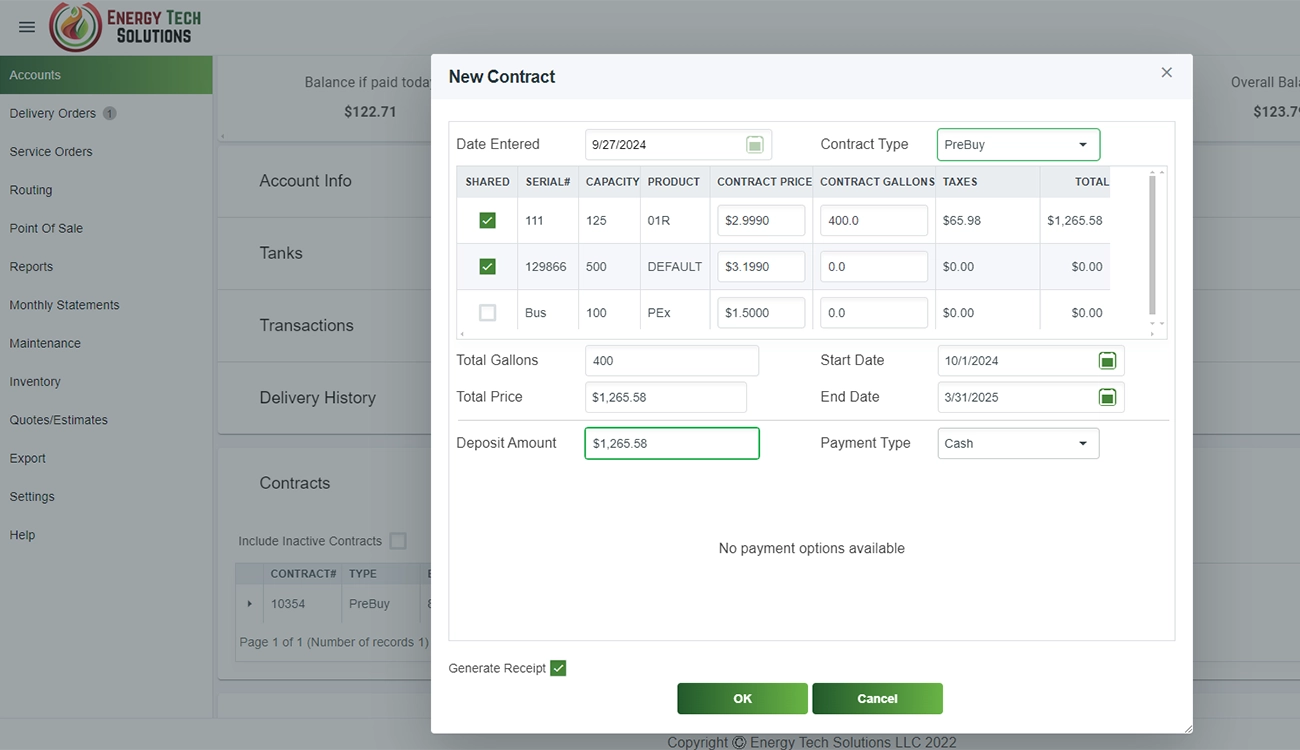This screenshot has width=1300, height=750.
Task: Open the End Date calendar picker
Action: tap(1107, 398)
